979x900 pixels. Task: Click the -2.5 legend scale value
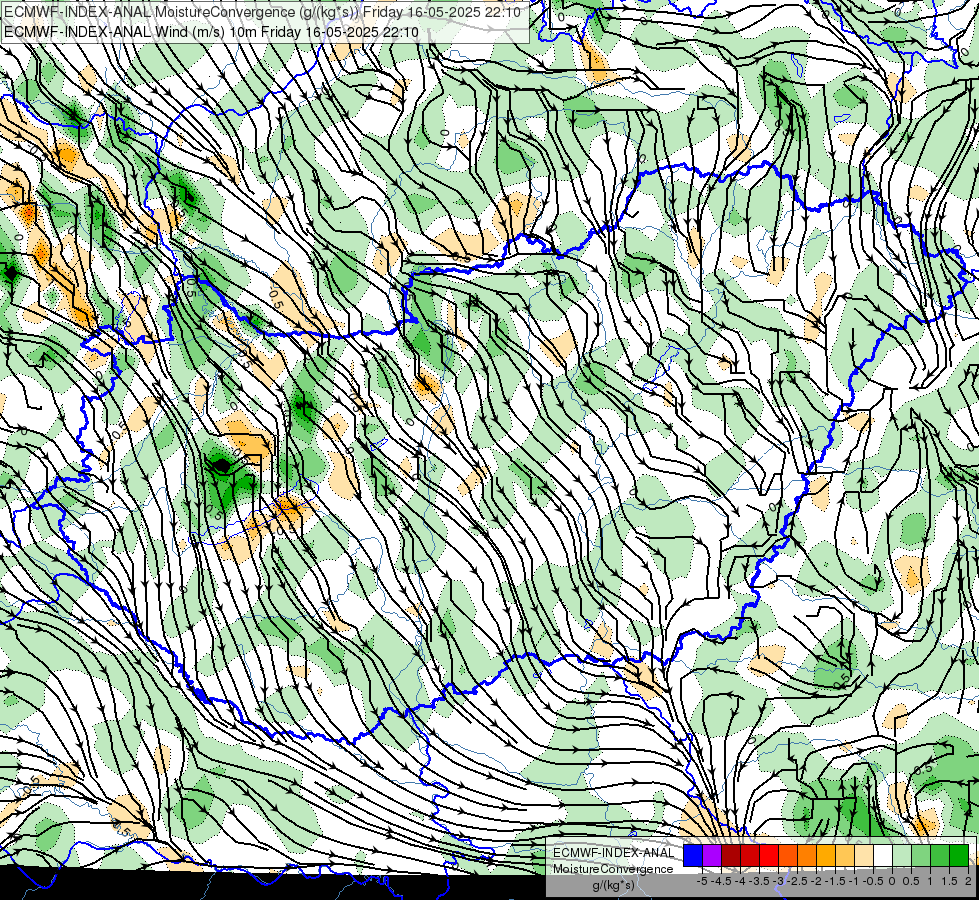click(797, 881)
